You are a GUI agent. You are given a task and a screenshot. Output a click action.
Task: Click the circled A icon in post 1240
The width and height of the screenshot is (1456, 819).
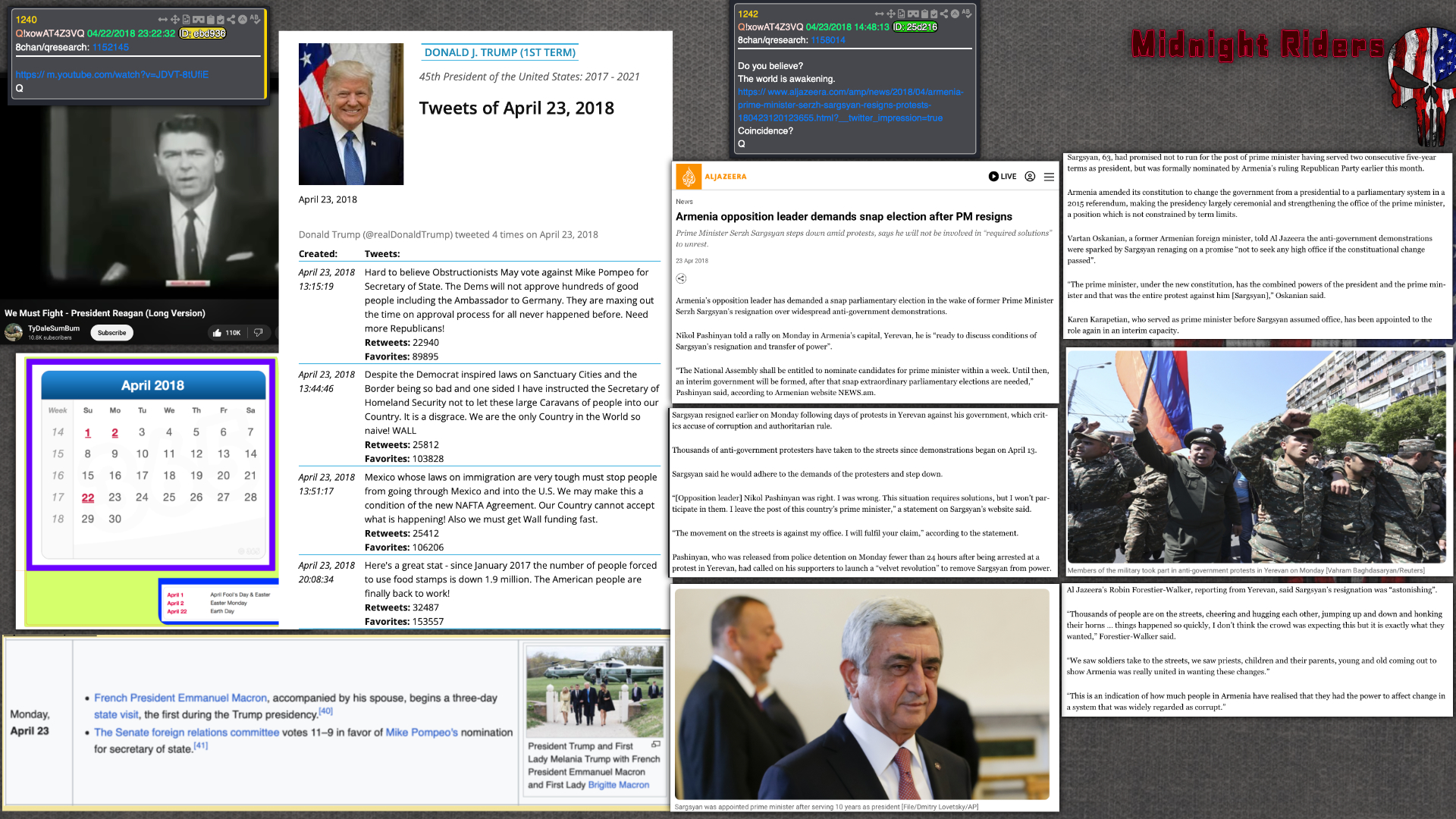coord(243,20)
